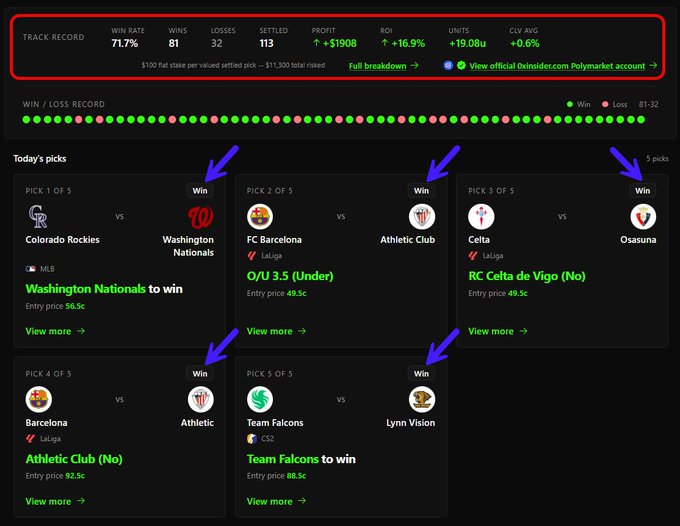This screenshot has width=680, height=526.
Task: Click the 92.5c entry price
Action: point(75,476)
